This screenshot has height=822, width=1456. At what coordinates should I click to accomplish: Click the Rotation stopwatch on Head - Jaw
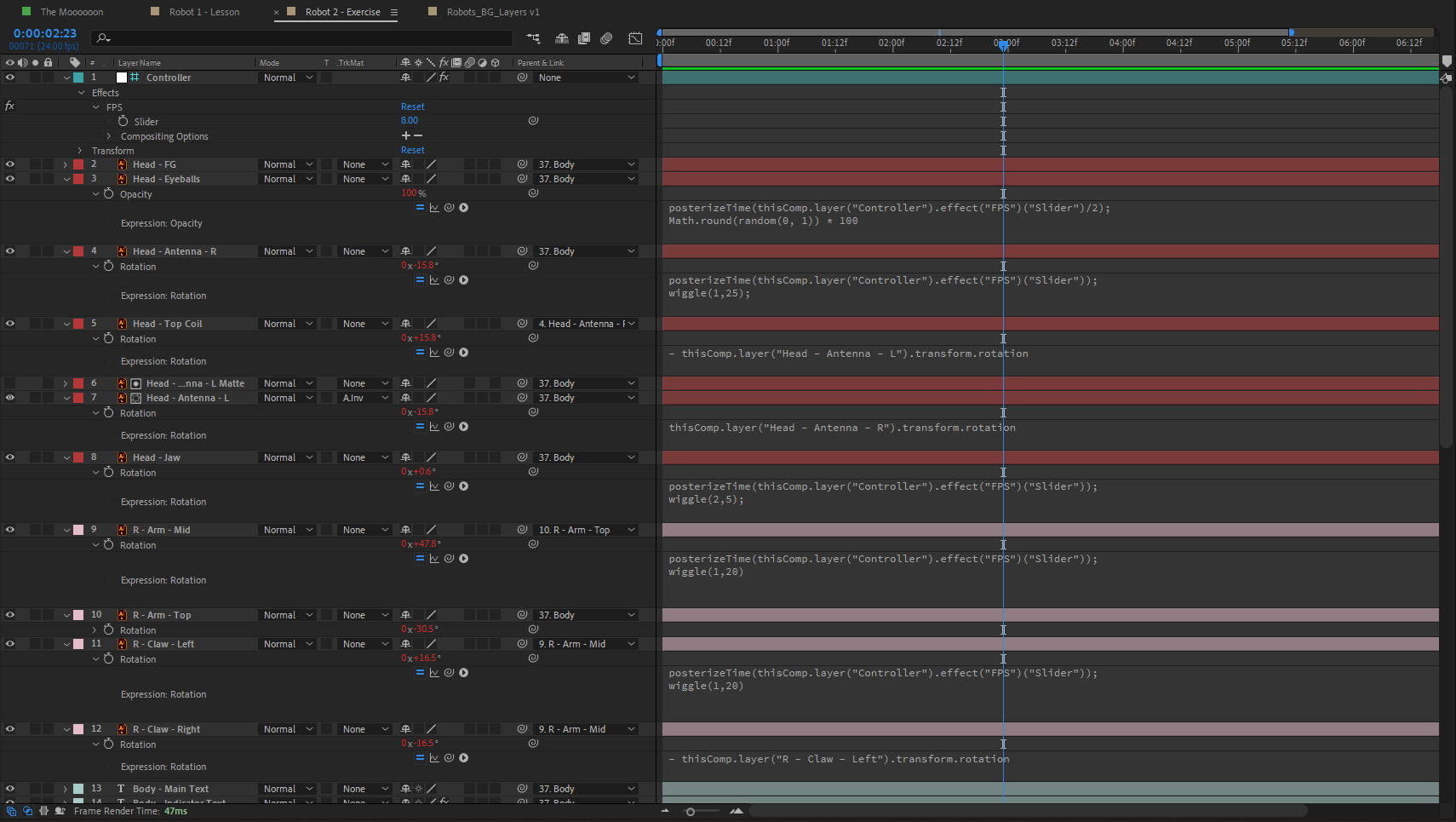click(x=108, y=473)
